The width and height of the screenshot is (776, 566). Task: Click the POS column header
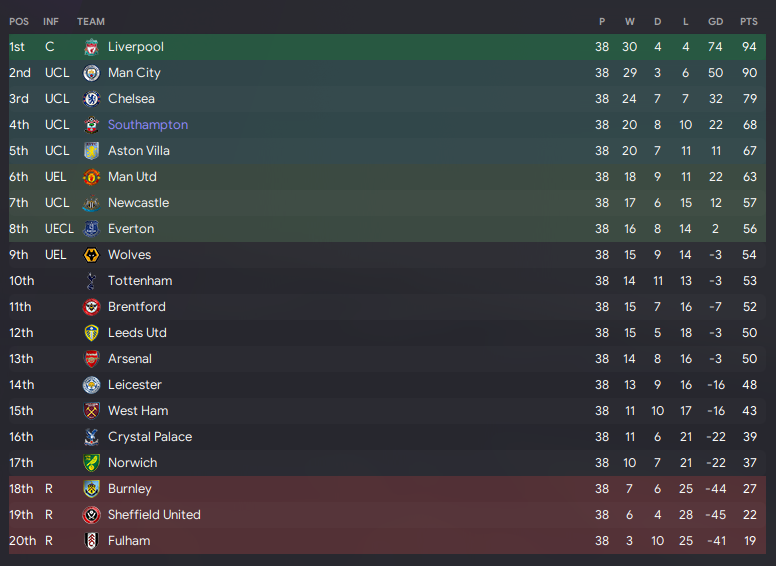19,22
